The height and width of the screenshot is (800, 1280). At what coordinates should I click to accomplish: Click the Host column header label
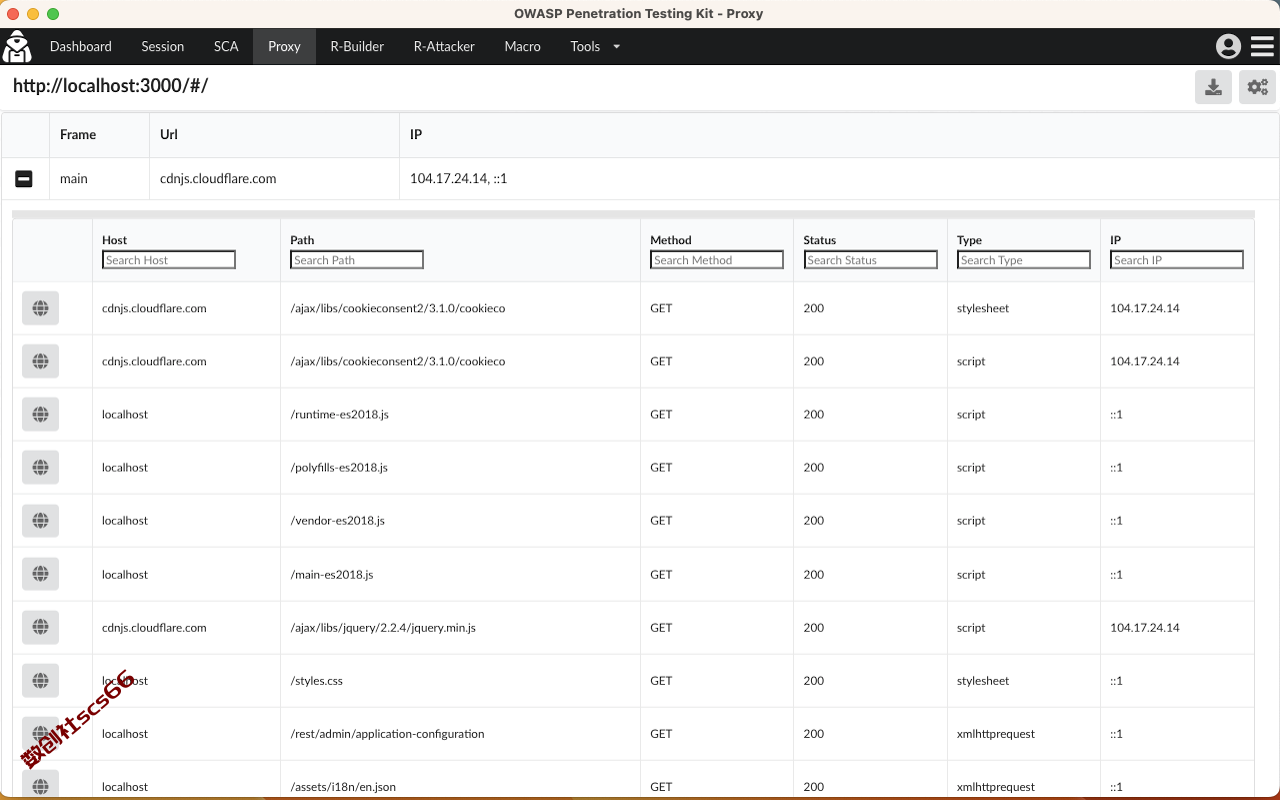click(x=115, y=240)
